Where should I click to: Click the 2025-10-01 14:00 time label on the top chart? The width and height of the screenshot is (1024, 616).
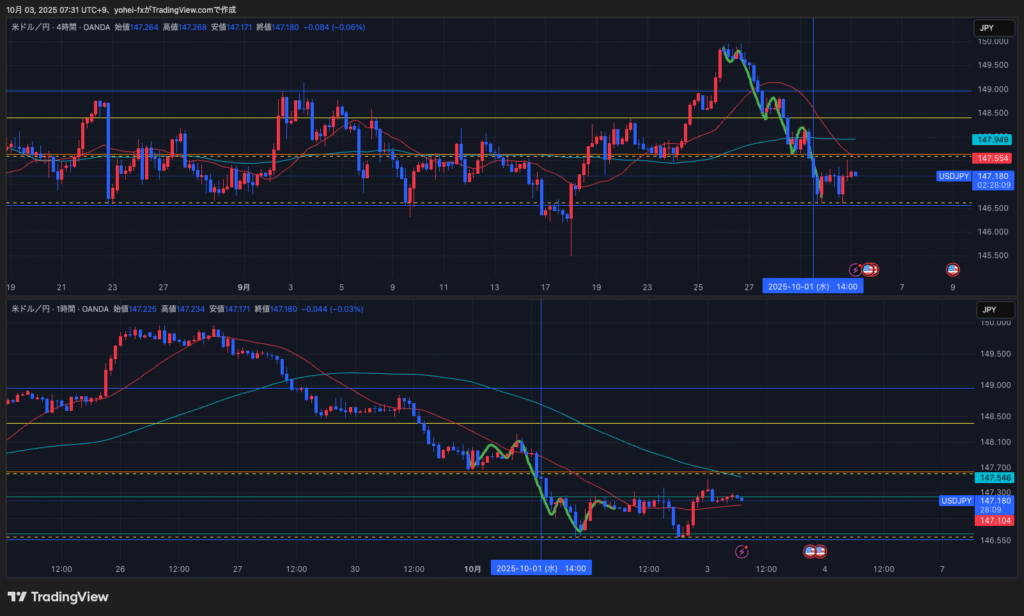[813, 286]
